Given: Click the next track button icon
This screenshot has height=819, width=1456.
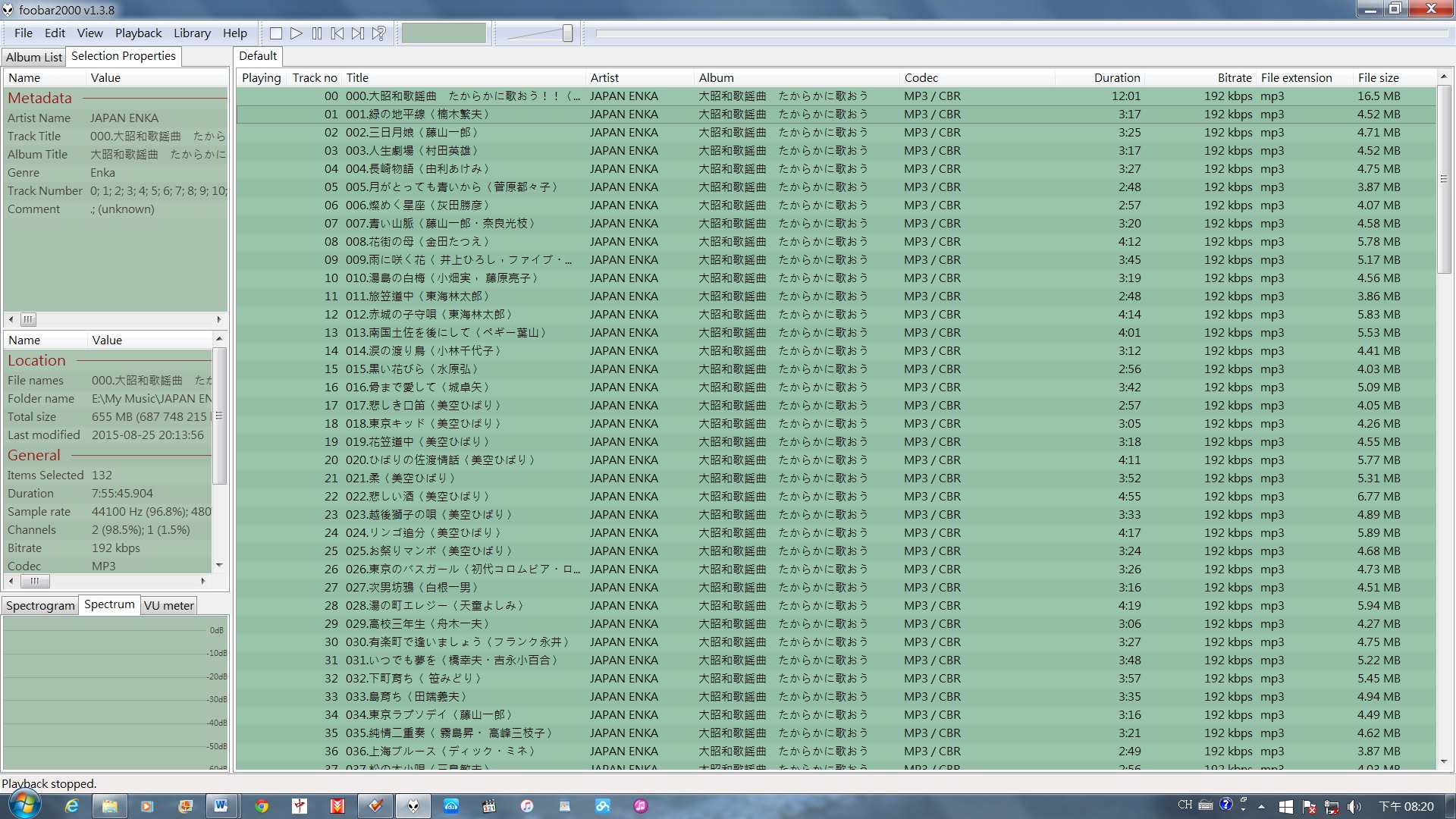Looking at the screenshot, I should tap(358, 33).
